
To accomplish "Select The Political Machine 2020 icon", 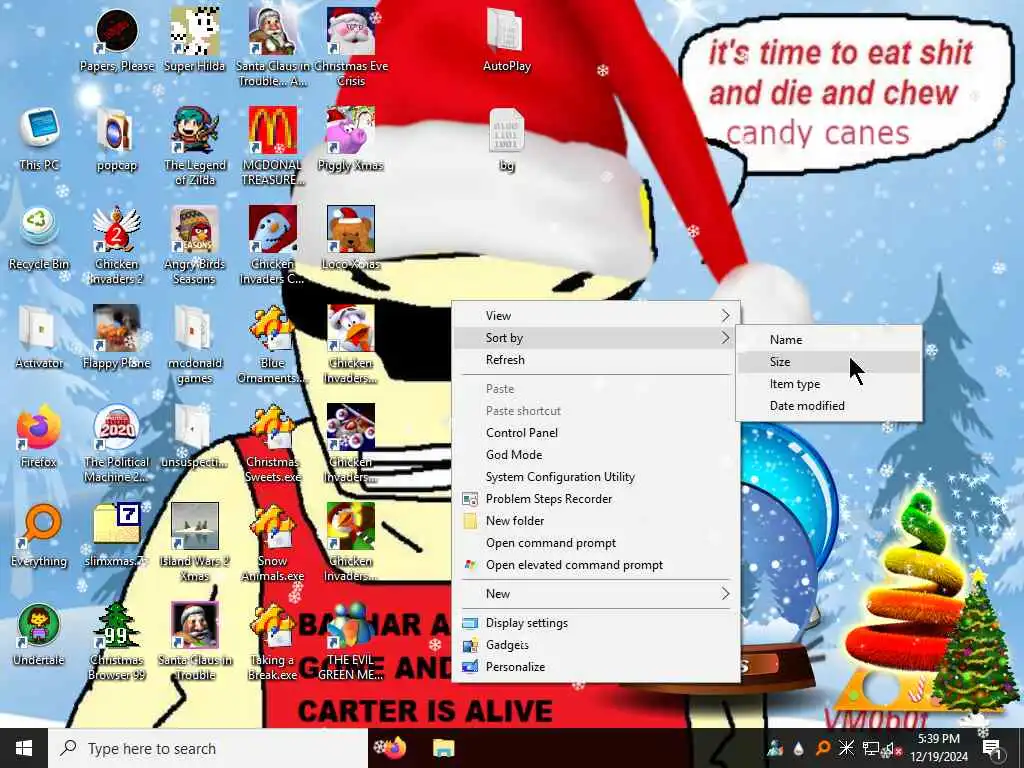I will pyautogui.click(x=117, y=443).
